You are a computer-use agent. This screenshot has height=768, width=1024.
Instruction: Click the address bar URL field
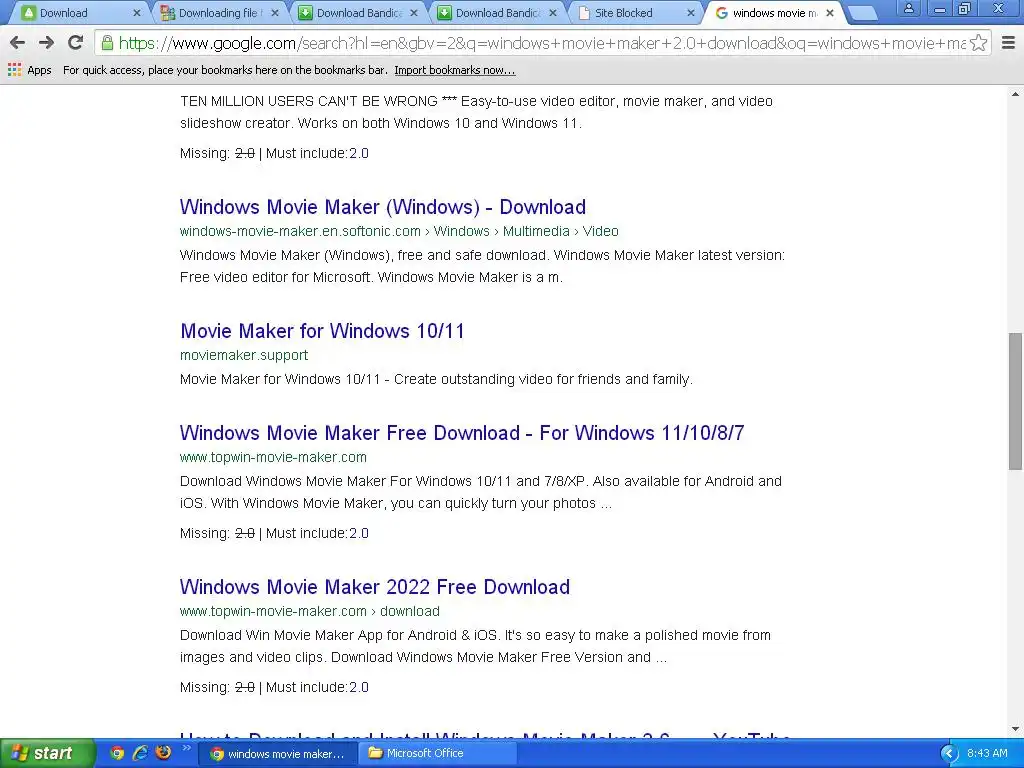[x=542, y=43]
